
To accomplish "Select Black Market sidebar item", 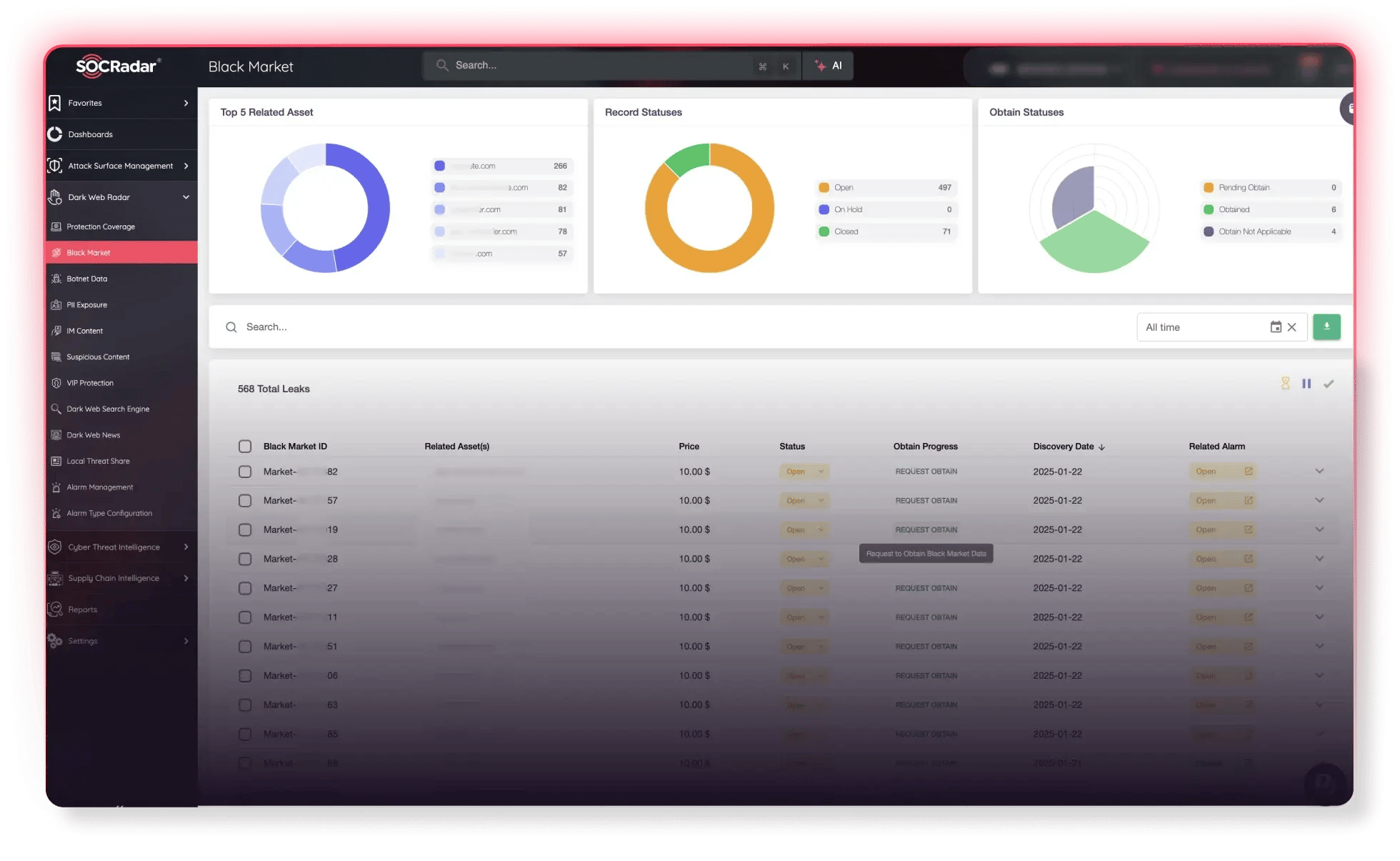I will (121, 252).
